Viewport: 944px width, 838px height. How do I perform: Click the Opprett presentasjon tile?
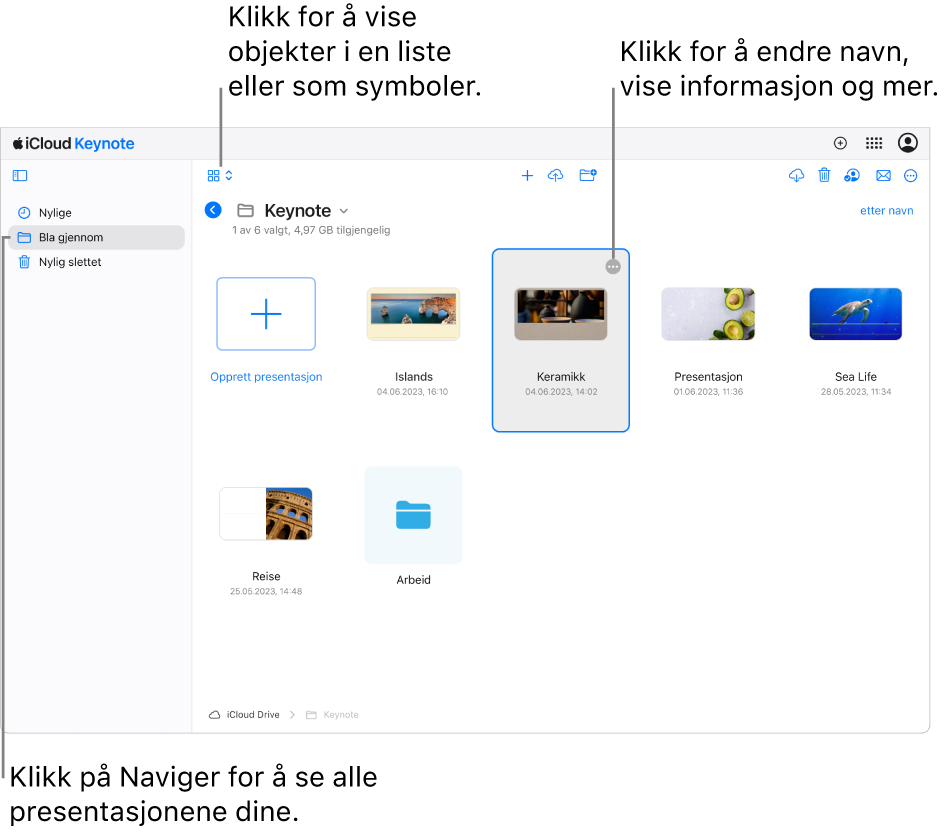(x=266, y=314)
